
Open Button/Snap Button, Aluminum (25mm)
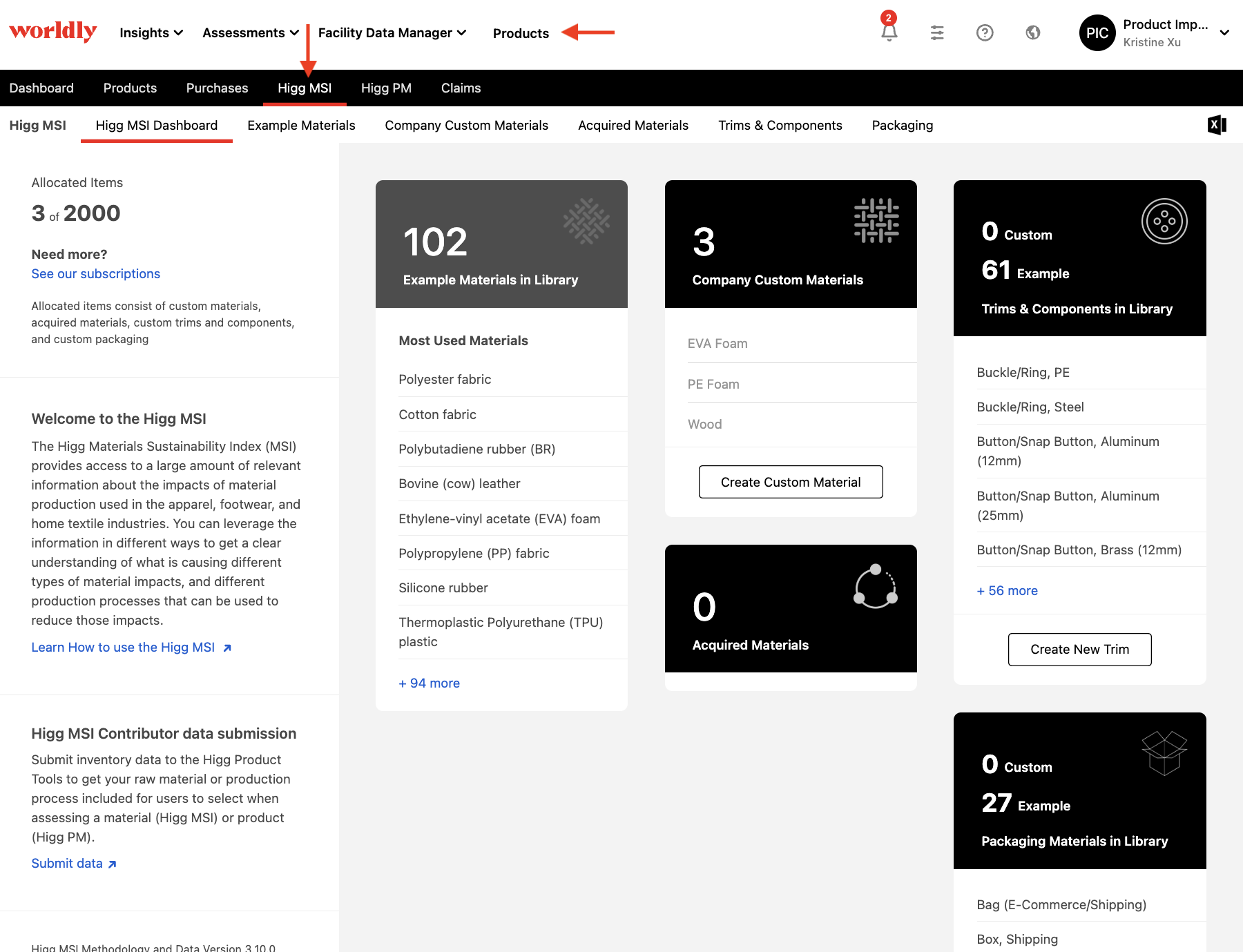pos(1091,505)
